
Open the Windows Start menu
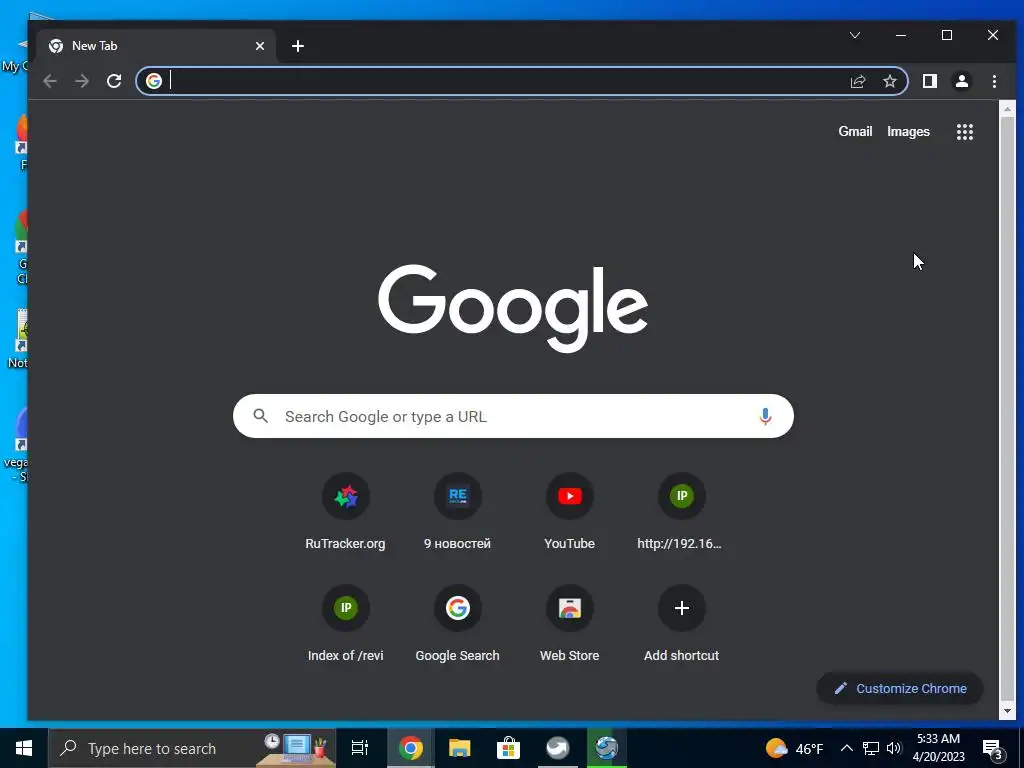pyautogui.click(x=24, y=748)
